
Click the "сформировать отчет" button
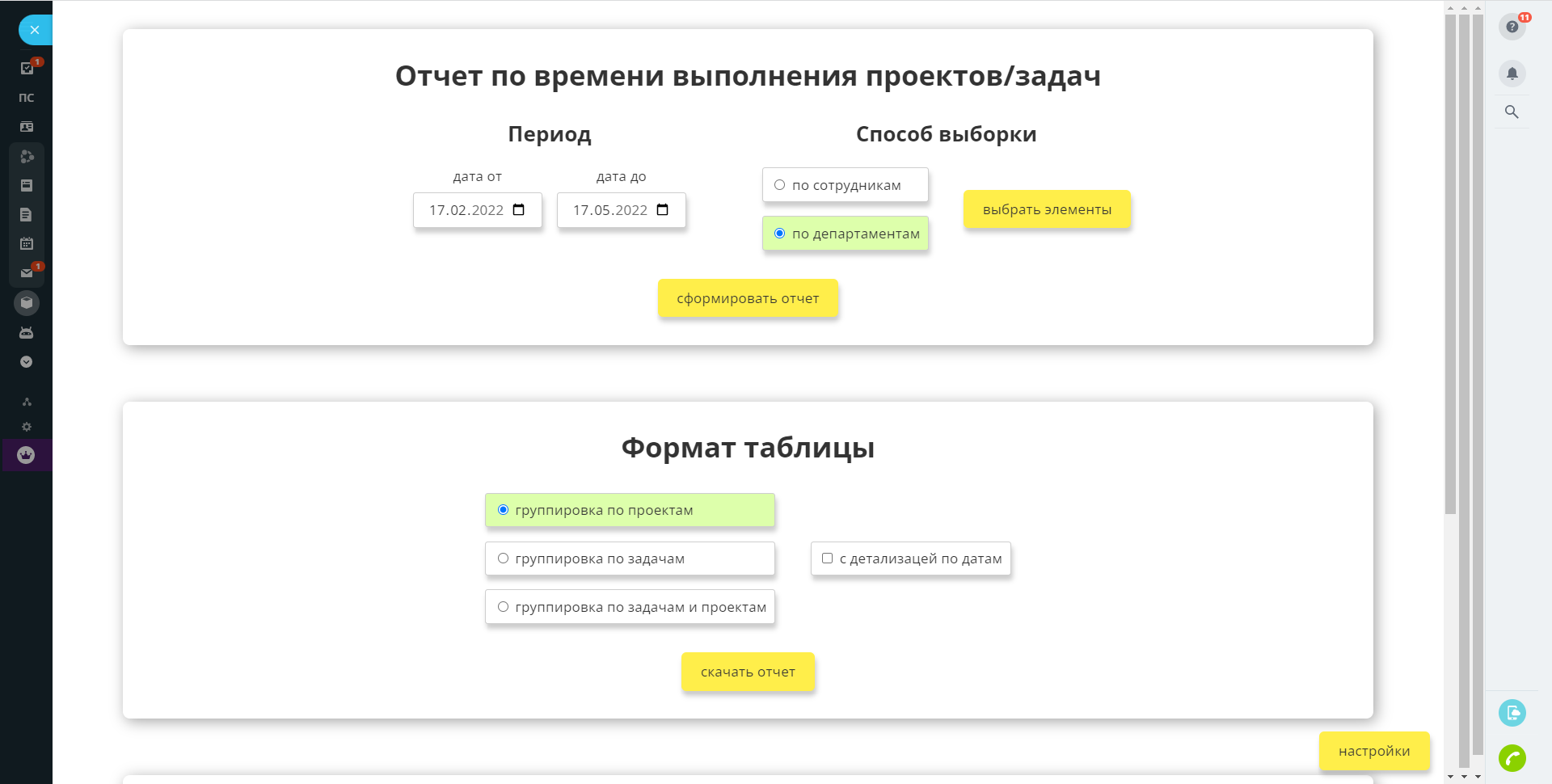click(748, 298)
